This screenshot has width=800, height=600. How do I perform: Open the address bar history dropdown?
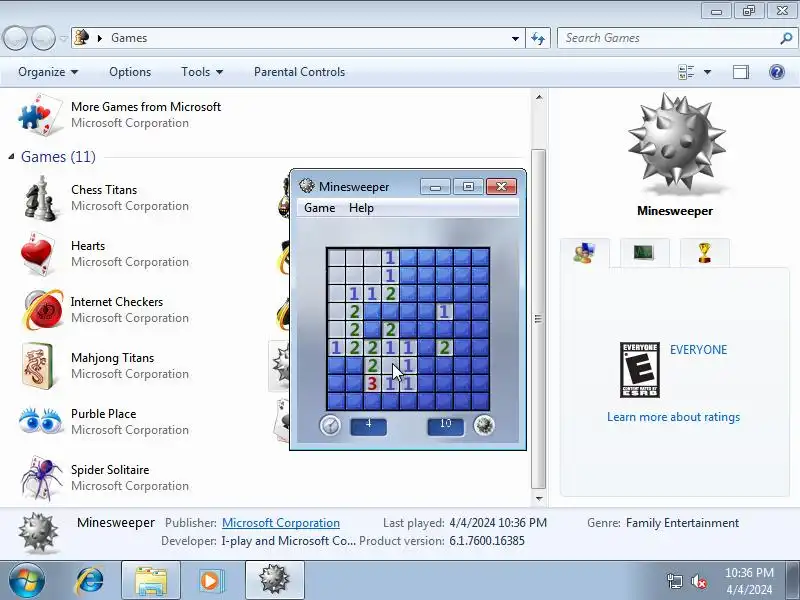[x=515, y=38]
